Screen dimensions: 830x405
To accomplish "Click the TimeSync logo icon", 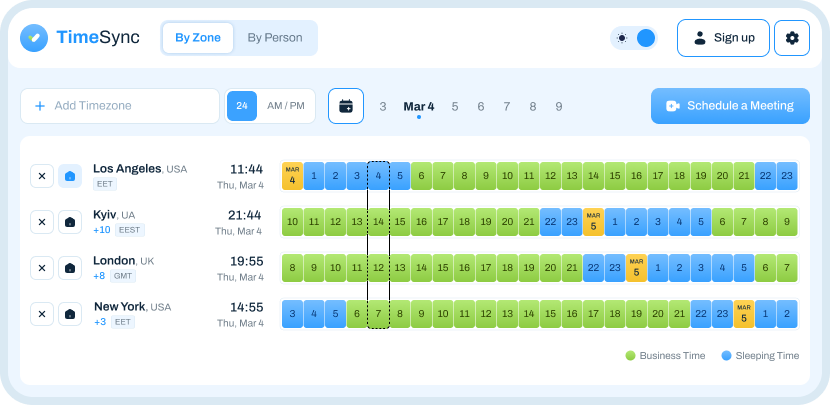I will pos(34,38).
